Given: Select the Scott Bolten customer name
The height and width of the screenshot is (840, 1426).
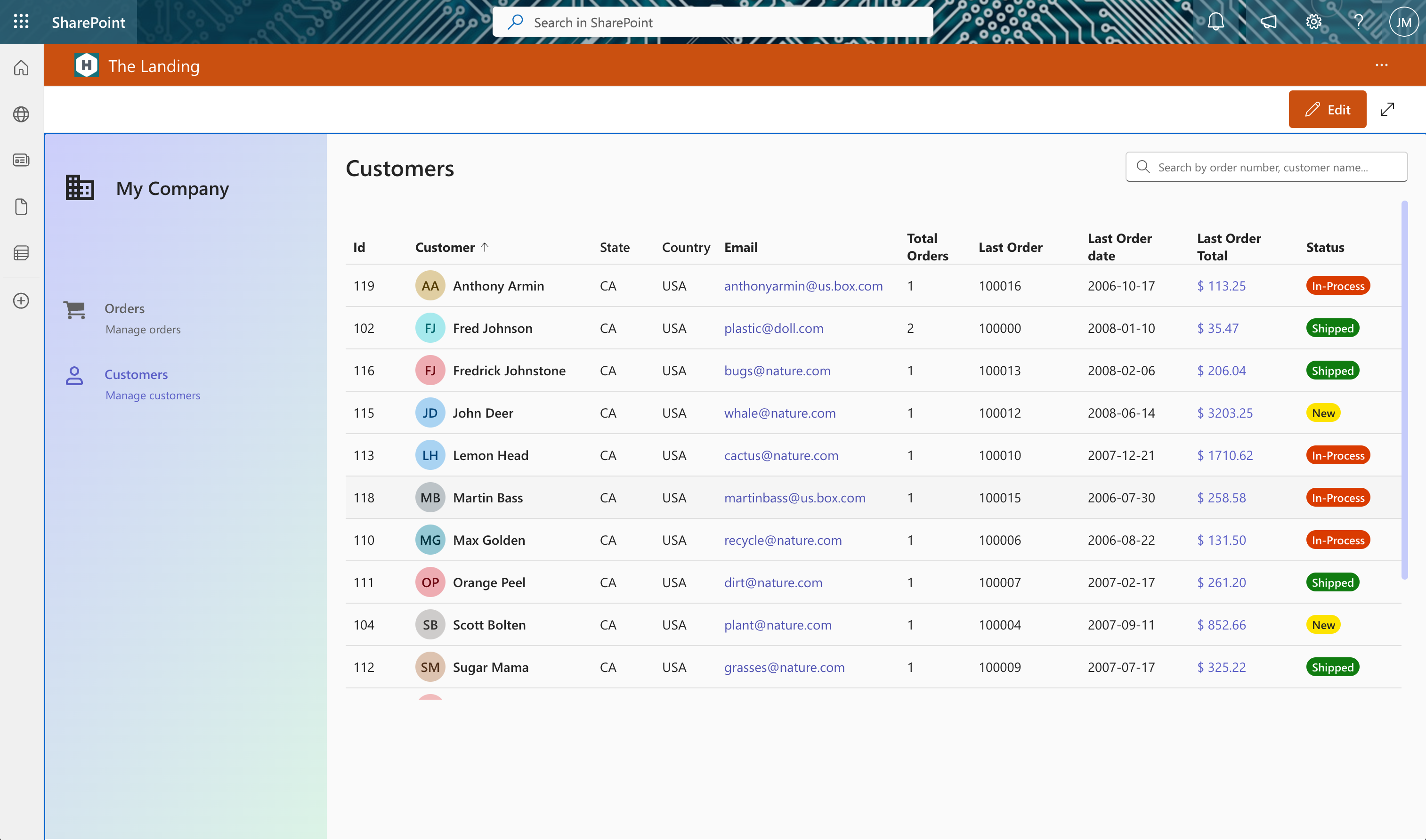Looking at the screenshot, I should (x=489, y=625).
